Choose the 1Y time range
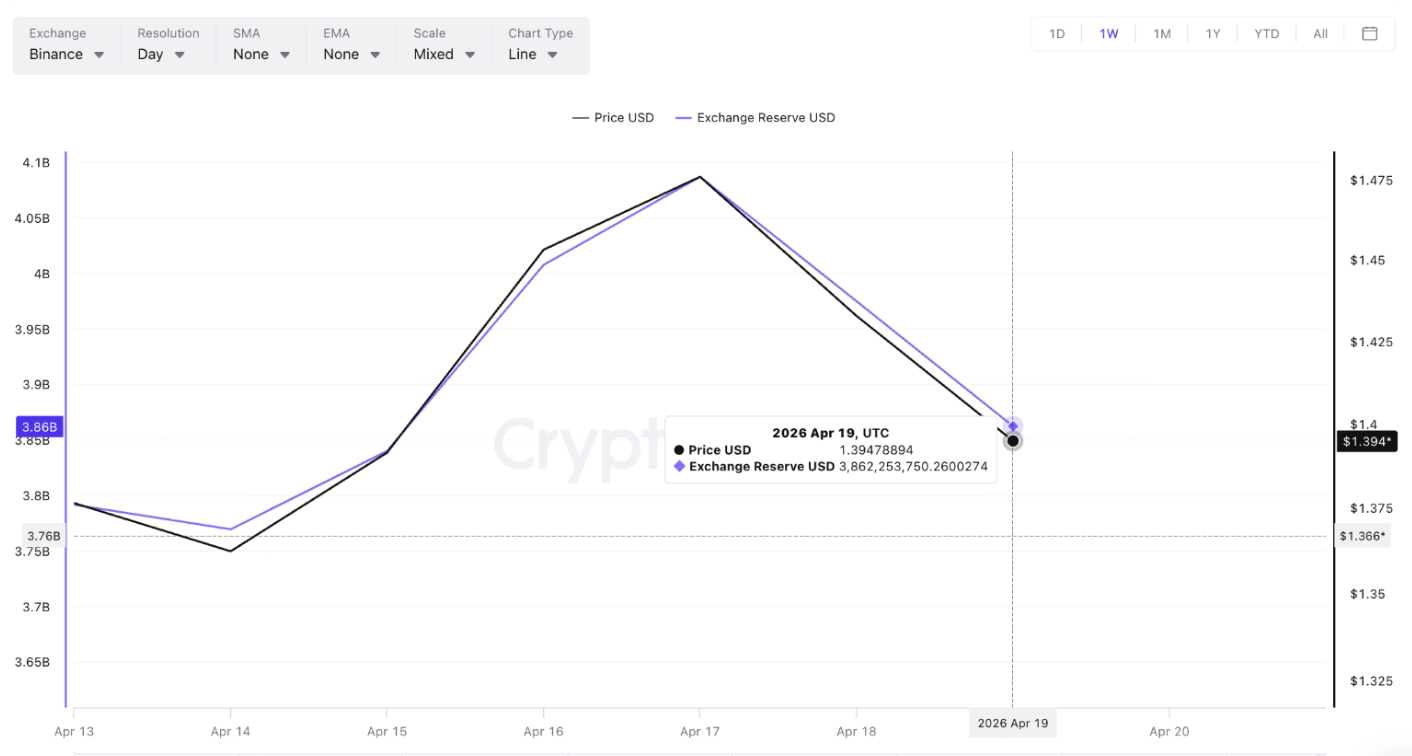This screenshot has width=1412, height=756. (1213, 34)
